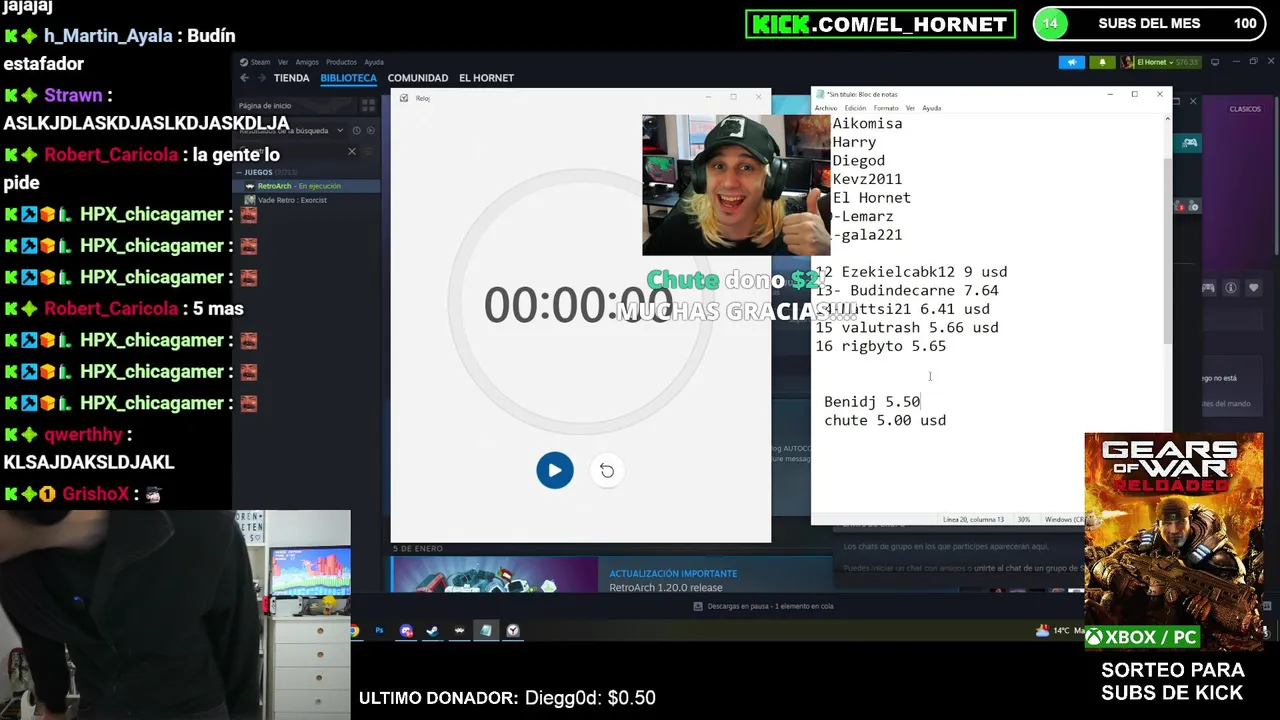1280x720 pixels.
Task: Open the El Hornet account dropdown
Action: (1160, 62)
